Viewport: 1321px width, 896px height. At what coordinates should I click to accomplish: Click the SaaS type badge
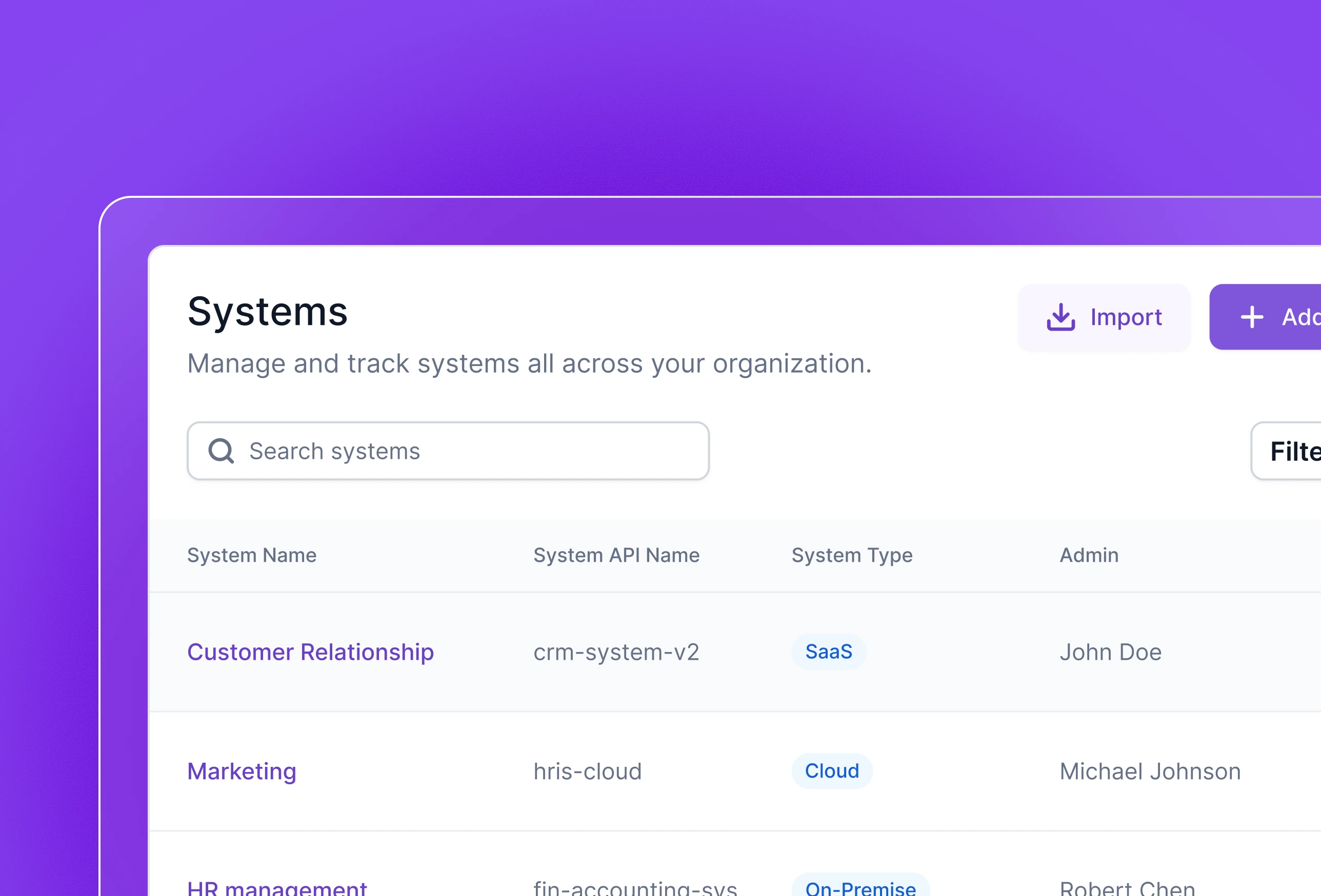[x=829, y=651]
